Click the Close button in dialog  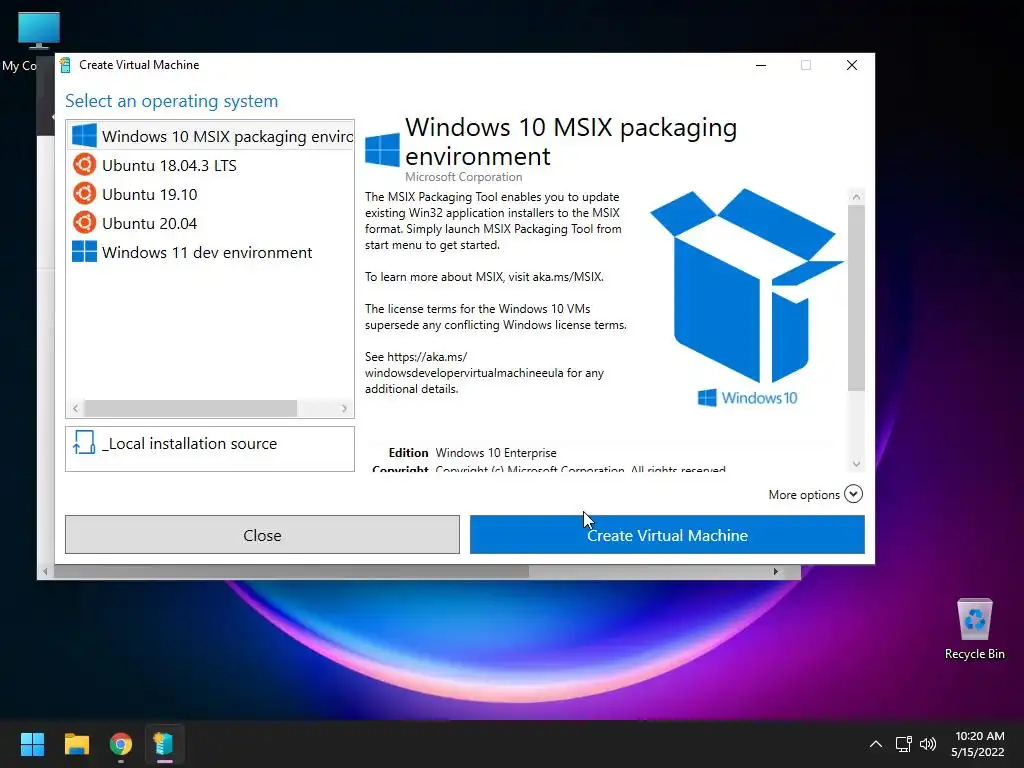tap(262, 535)
